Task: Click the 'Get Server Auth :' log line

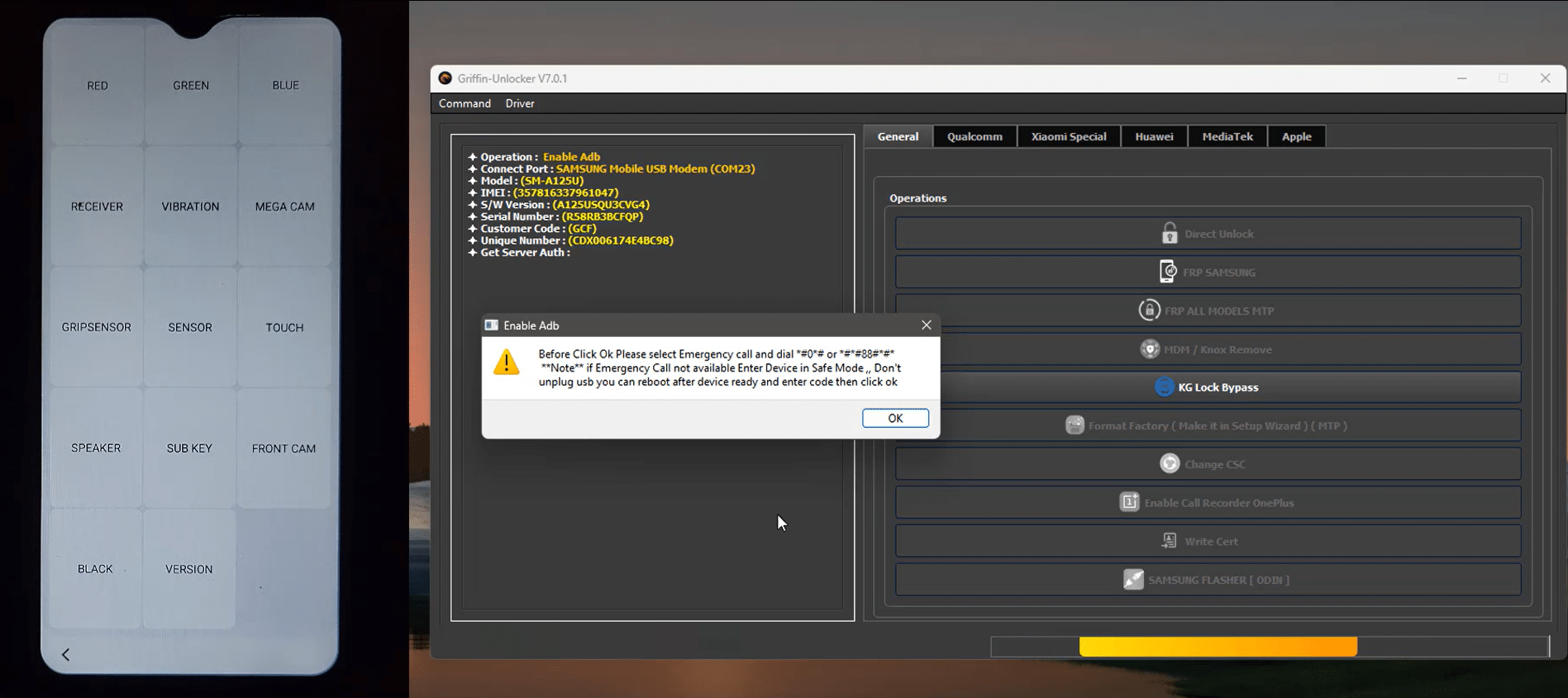Action: pos(519,252)
